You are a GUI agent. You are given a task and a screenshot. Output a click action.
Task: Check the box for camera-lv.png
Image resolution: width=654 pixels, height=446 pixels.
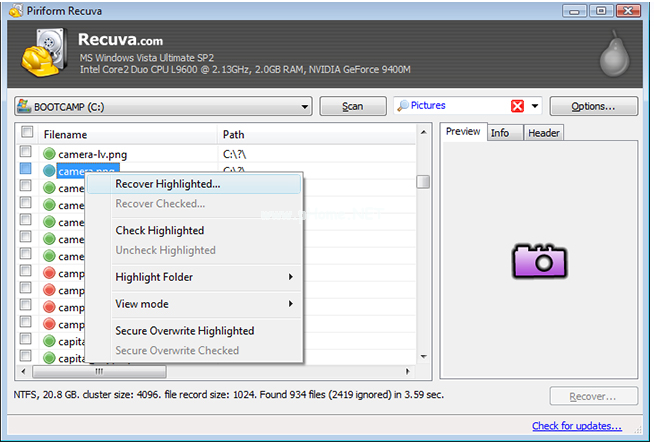(27, 154)
